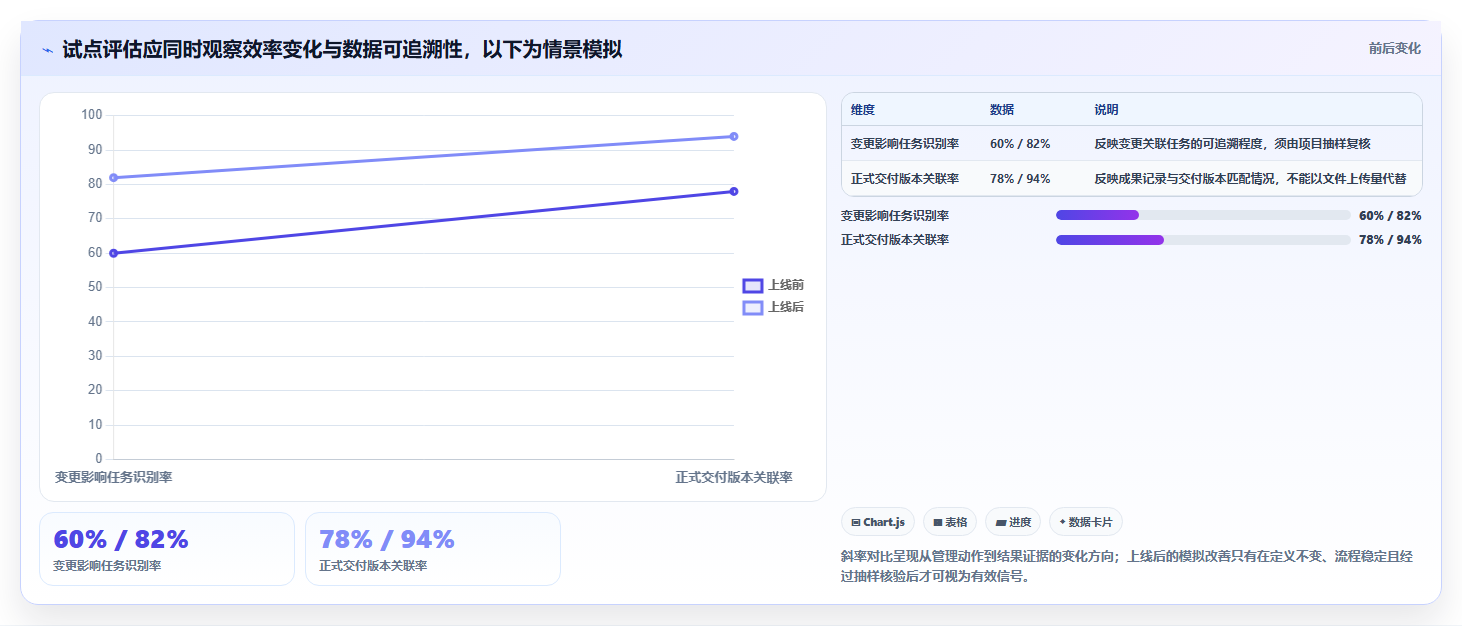This screenshot has height=626, width=1462.
Task: Select the 上线后 data point at 94
Action: pos(734,136)
